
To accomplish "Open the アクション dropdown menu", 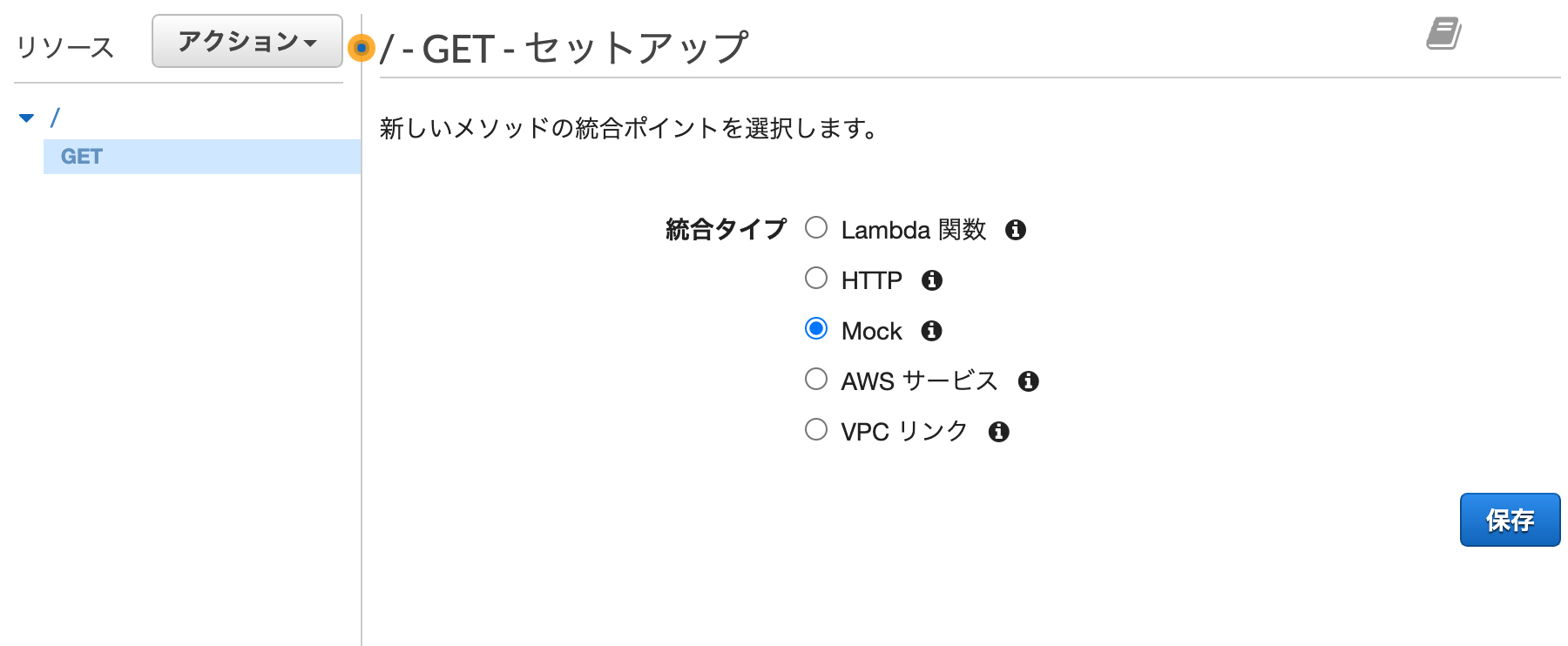I will tap(247, 41).
